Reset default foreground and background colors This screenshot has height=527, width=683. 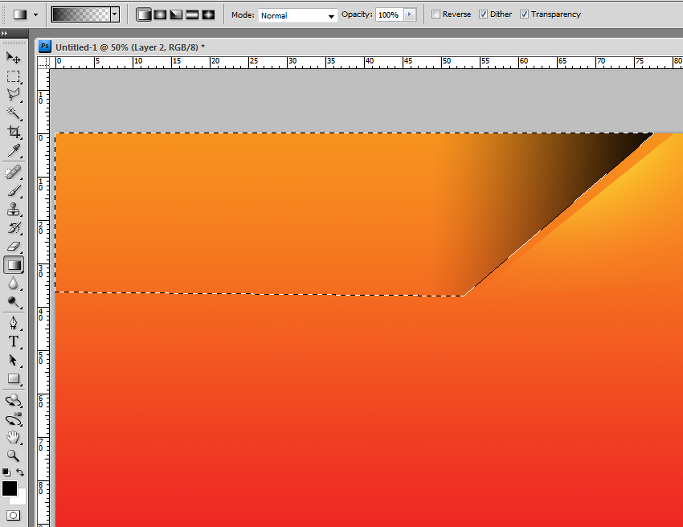6,473
